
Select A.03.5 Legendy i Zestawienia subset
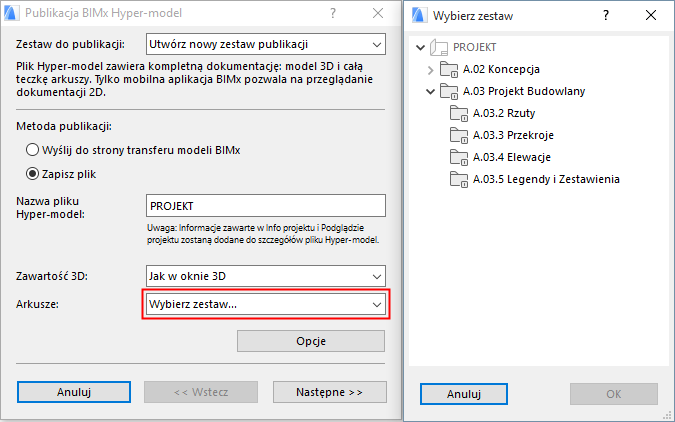point(546,179)
